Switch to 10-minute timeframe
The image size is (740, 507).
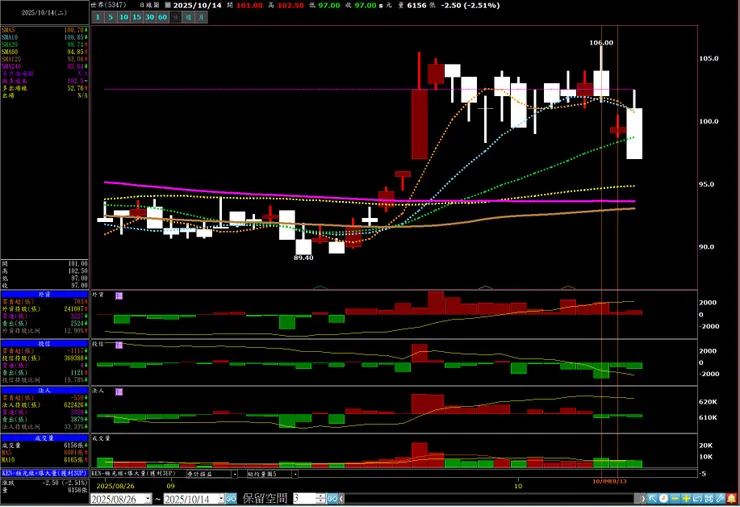point(124,17)
